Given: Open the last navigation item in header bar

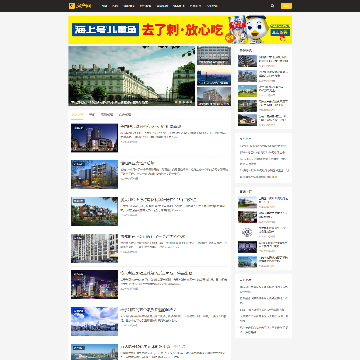Looking at the screenshot, I should pos(212,6).
